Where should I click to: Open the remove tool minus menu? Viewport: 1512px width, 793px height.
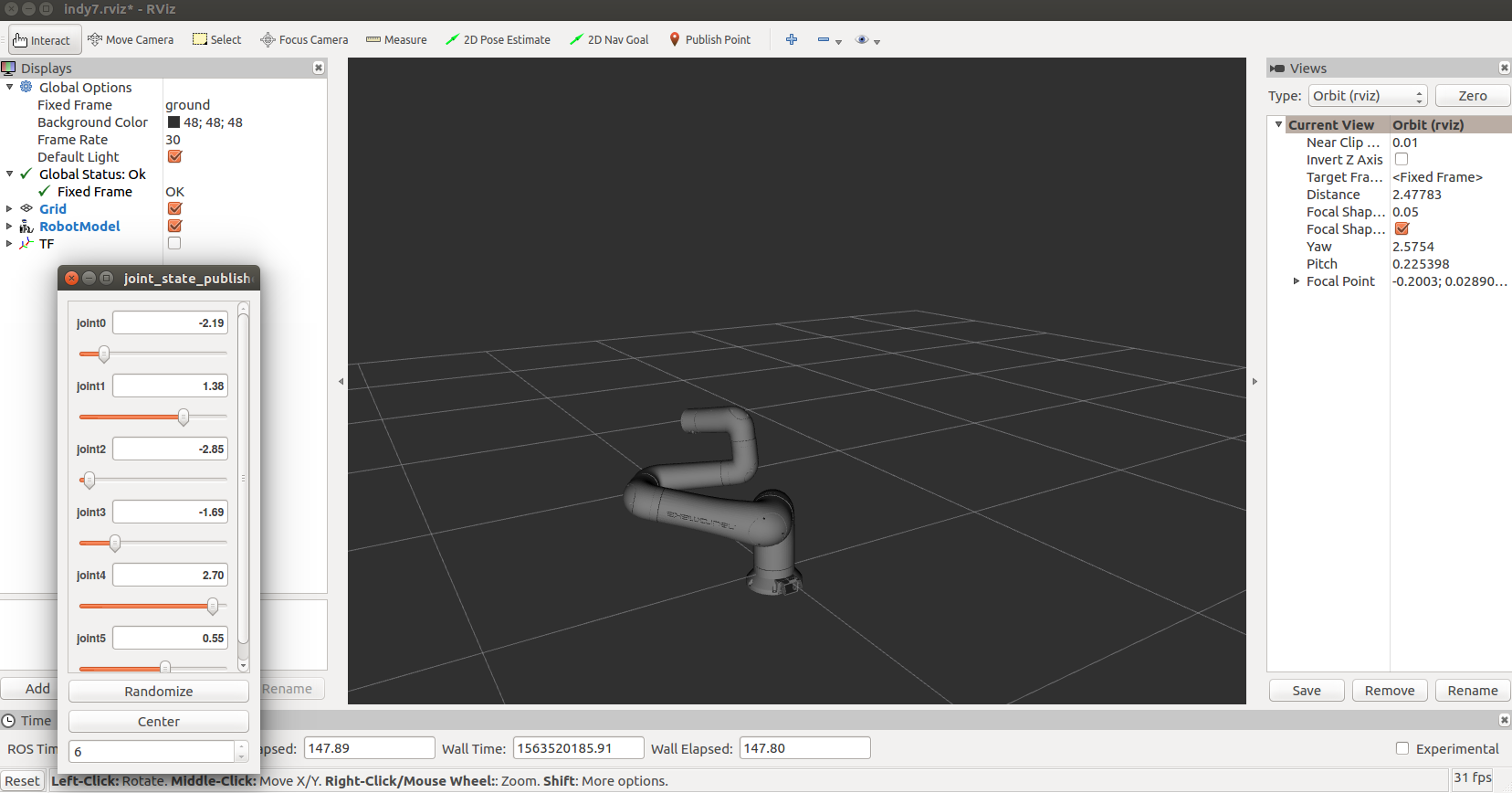(829, 40)
